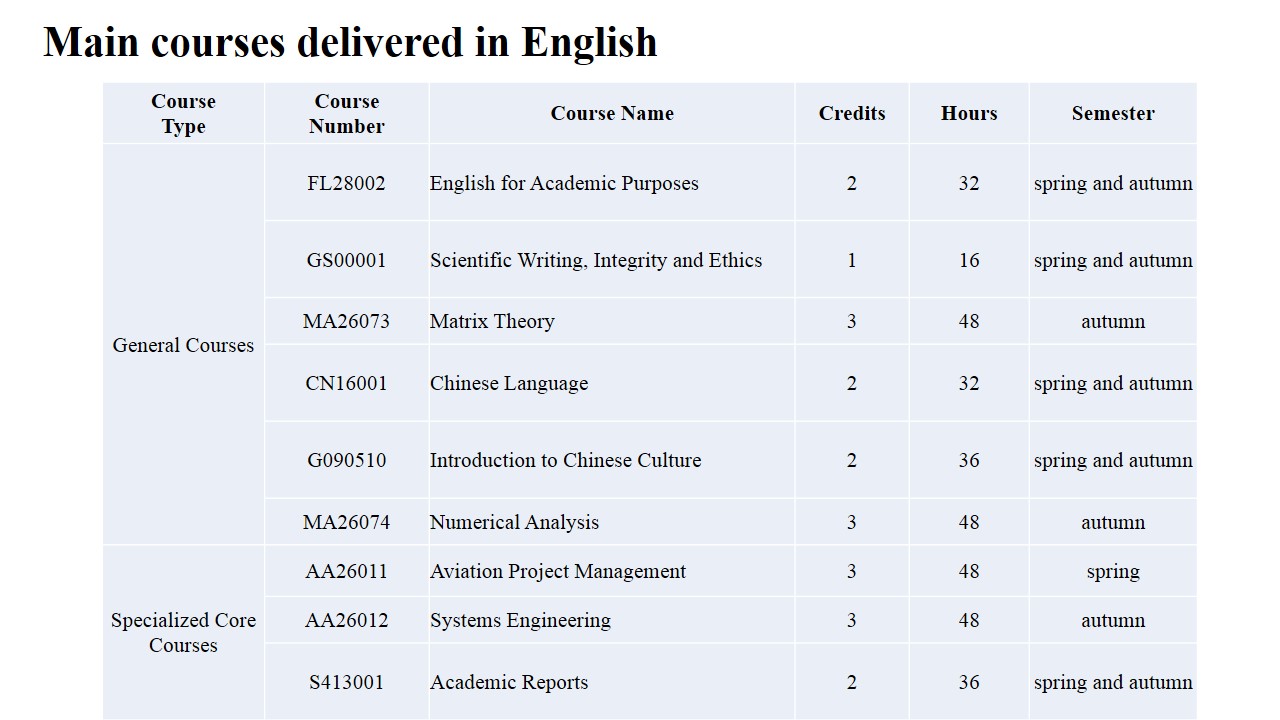Select the 'General Courses' category cell
Image resolution: width=1280 pixels, height=720 pixels.
[183, 345]
